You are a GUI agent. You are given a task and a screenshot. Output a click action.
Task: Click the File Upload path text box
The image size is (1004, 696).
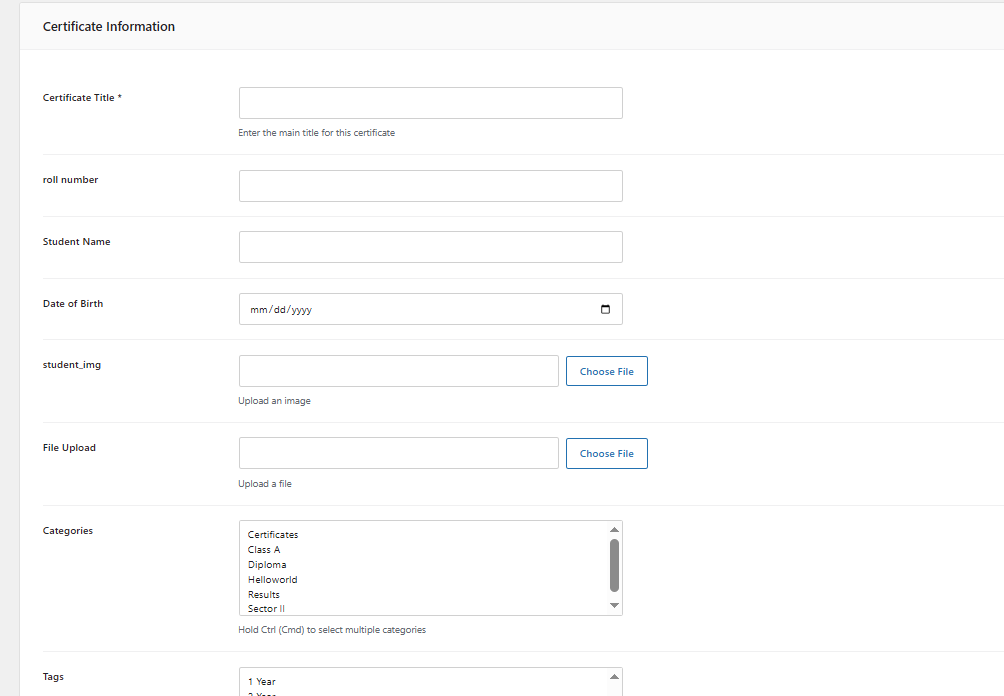pos(398,453)
